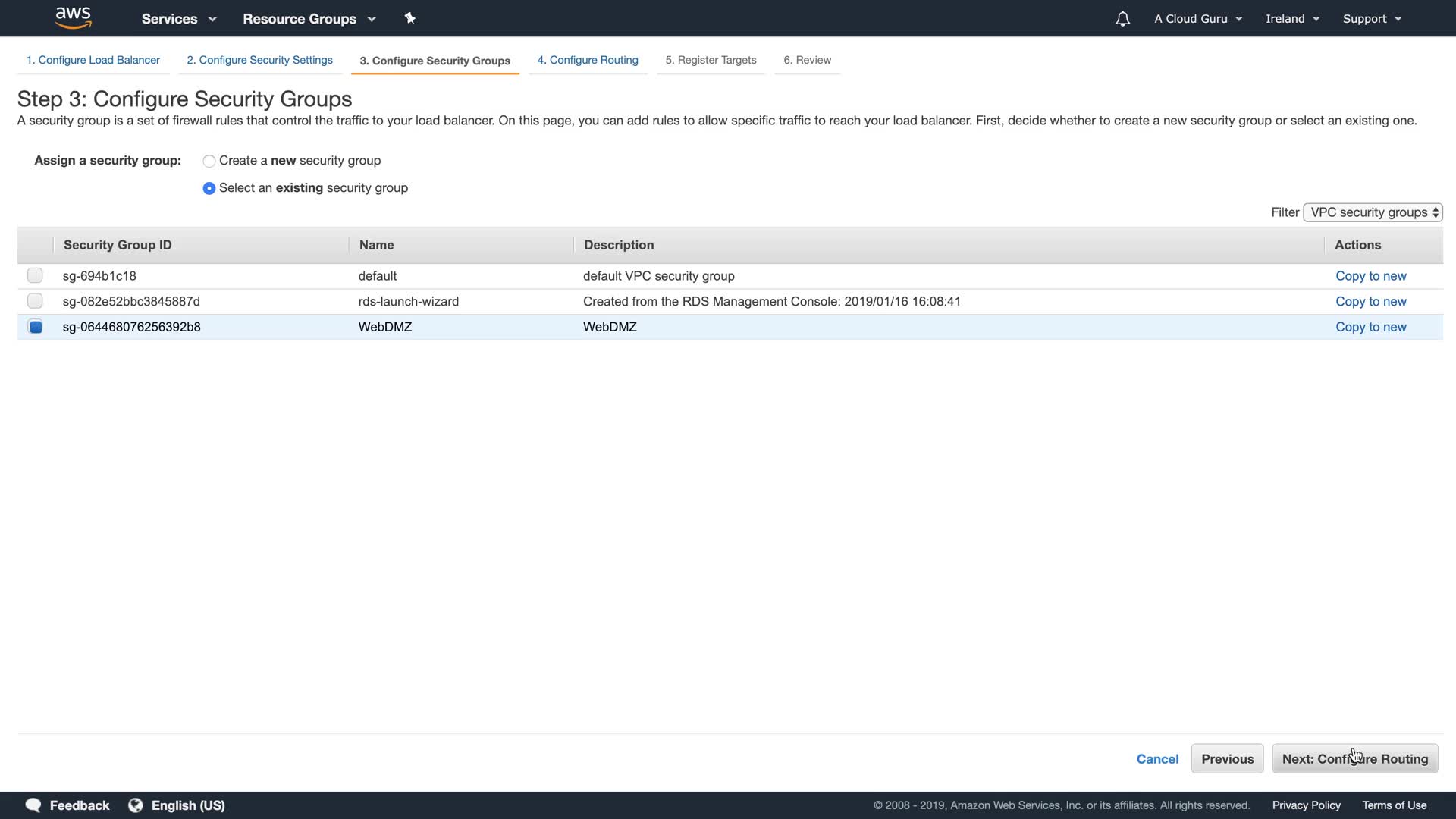The width and height of the screenshot is (1456, 819).
Task: Expand the Ireland region selector
Action: pyautogui.click(x=1292, y=19)
